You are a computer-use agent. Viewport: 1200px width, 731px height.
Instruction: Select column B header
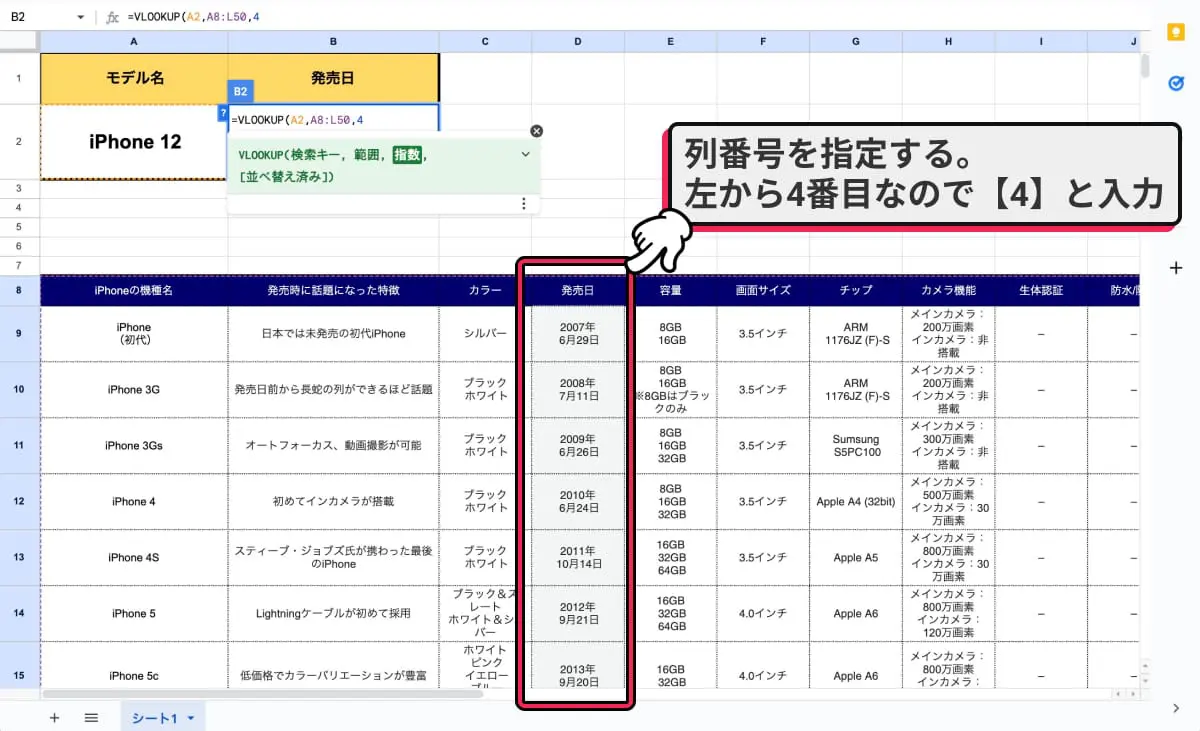(333, 42)
